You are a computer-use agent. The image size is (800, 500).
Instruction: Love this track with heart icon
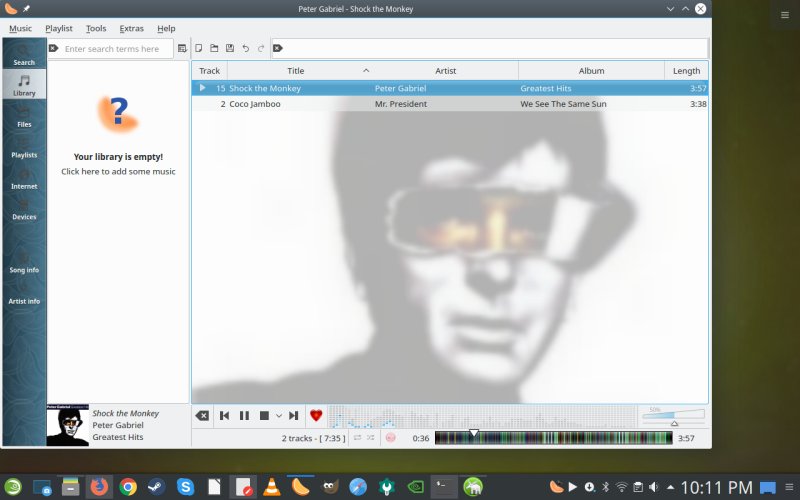316,415
